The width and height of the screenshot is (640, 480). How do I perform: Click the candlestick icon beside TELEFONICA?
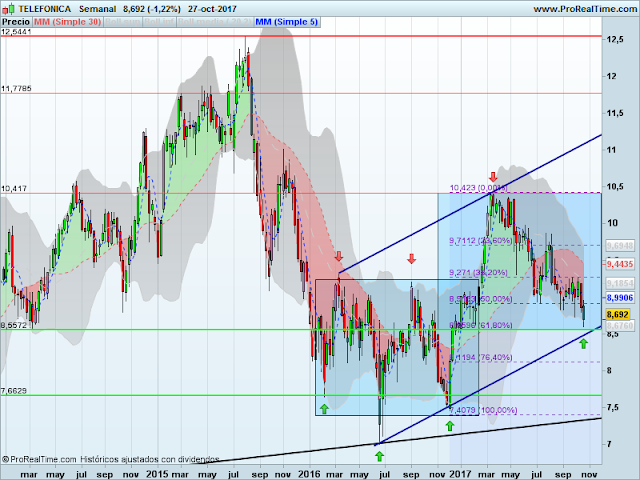tap(9, 8)
